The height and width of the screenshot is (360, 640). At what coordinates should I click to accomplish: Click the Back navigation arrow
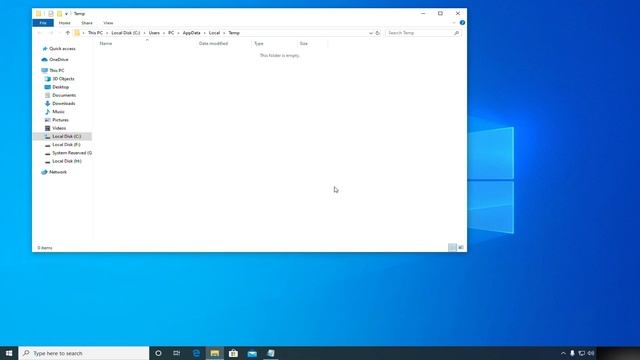40,33
